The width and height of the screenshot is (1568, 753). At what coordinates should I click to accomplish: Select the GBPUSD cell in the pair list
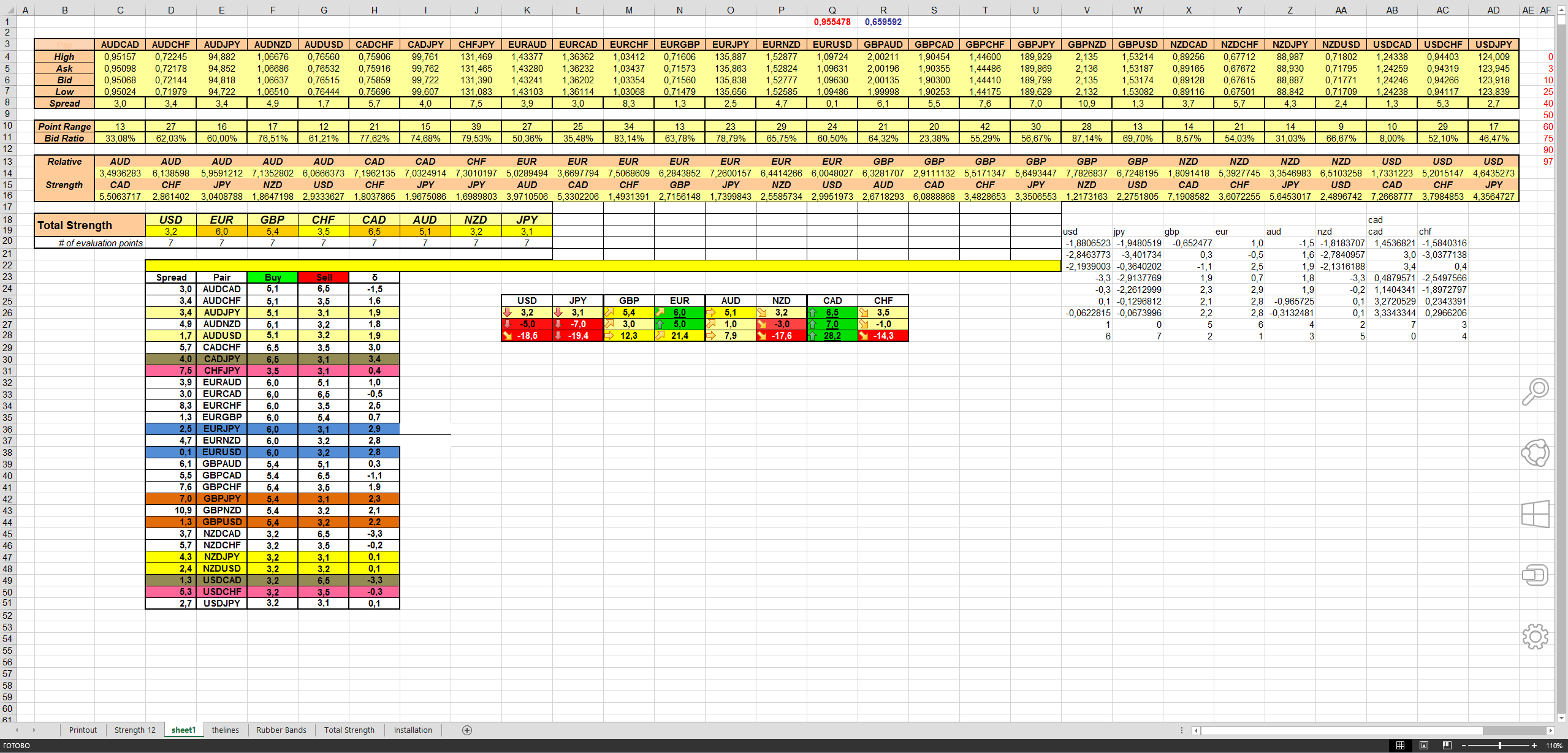tap(222, 522)
